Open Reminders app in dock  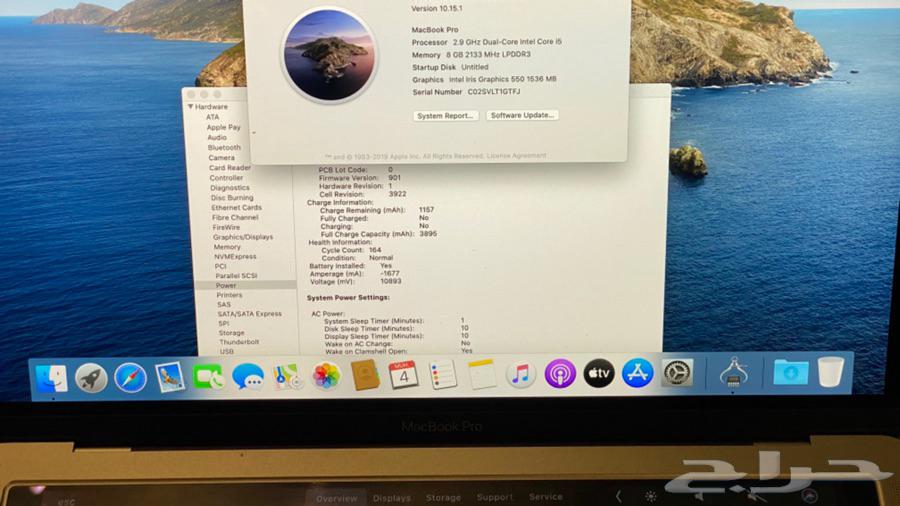[443, 375]
